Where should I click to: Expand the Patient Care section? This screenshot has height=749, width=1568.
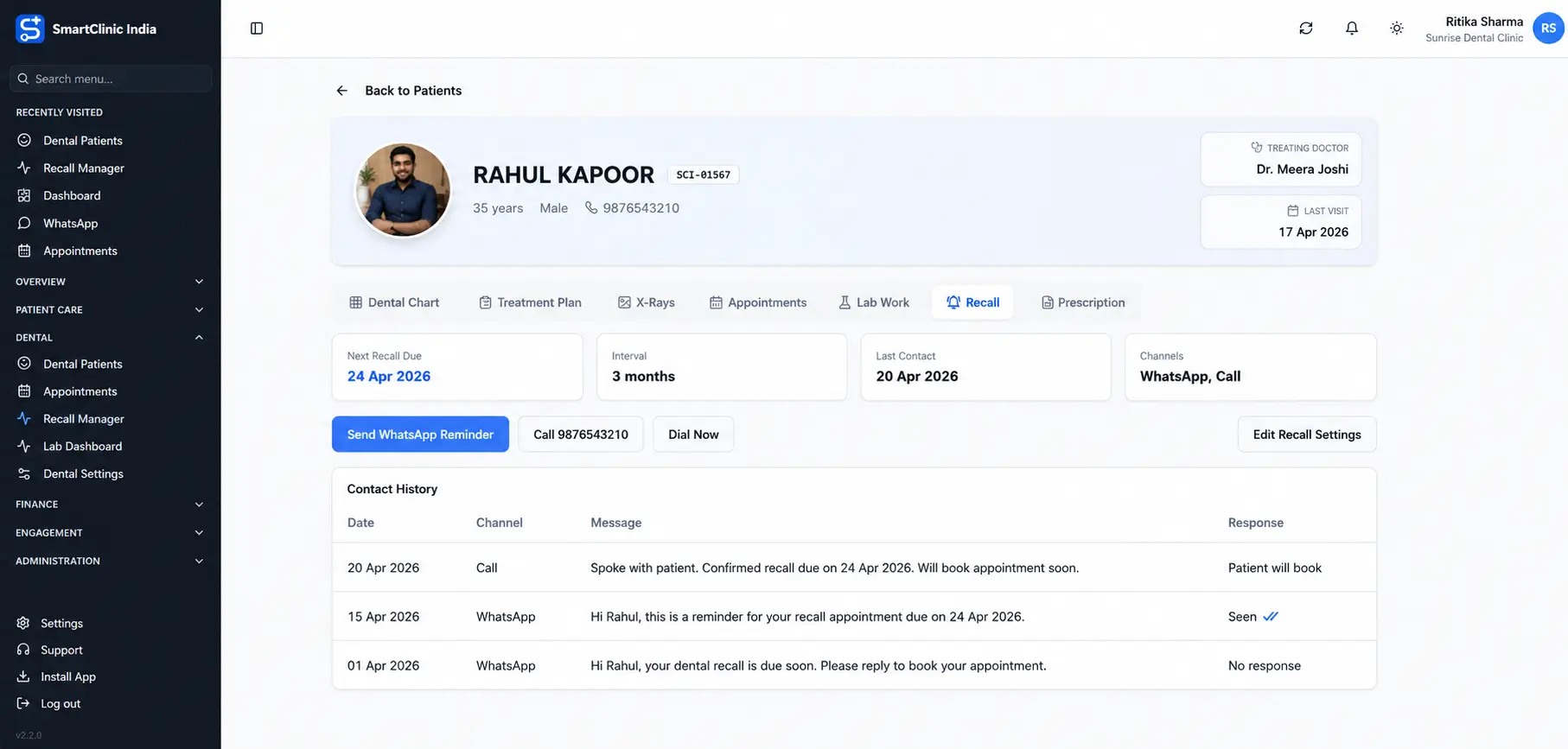click(x=111, y=309)
